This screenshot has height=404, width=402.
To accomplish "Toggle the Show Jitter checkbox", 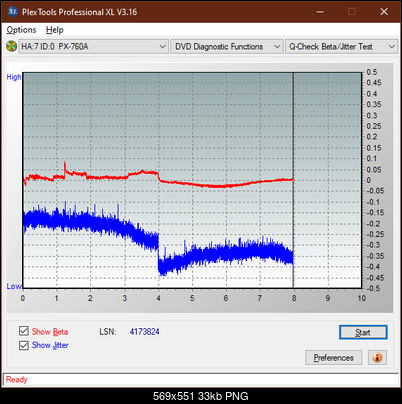I will pyautogui.click(x=24, y=345).
